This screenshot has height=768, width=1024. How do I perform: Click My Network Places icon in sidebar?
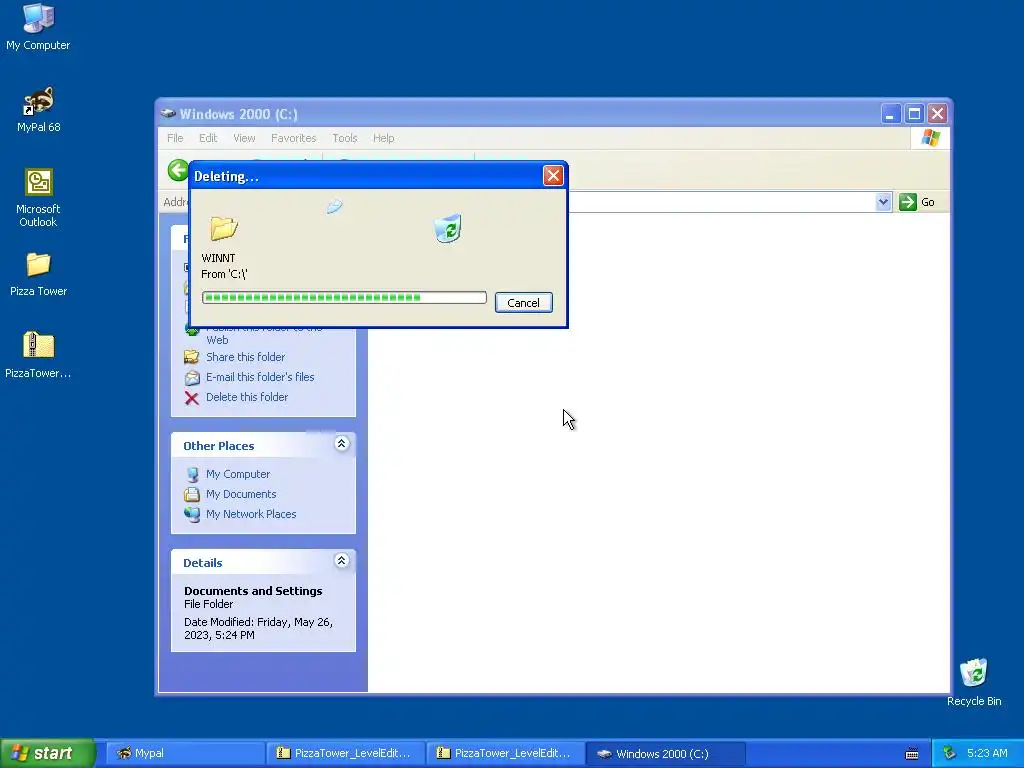pos(192,515)
